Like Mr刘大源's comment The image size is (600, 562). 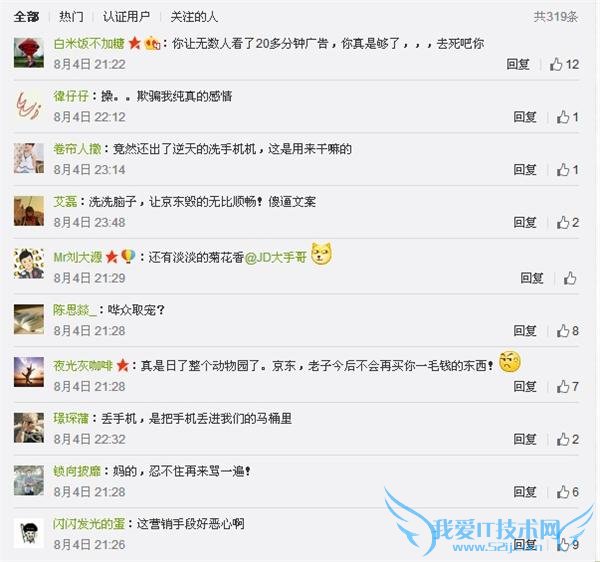570,278
